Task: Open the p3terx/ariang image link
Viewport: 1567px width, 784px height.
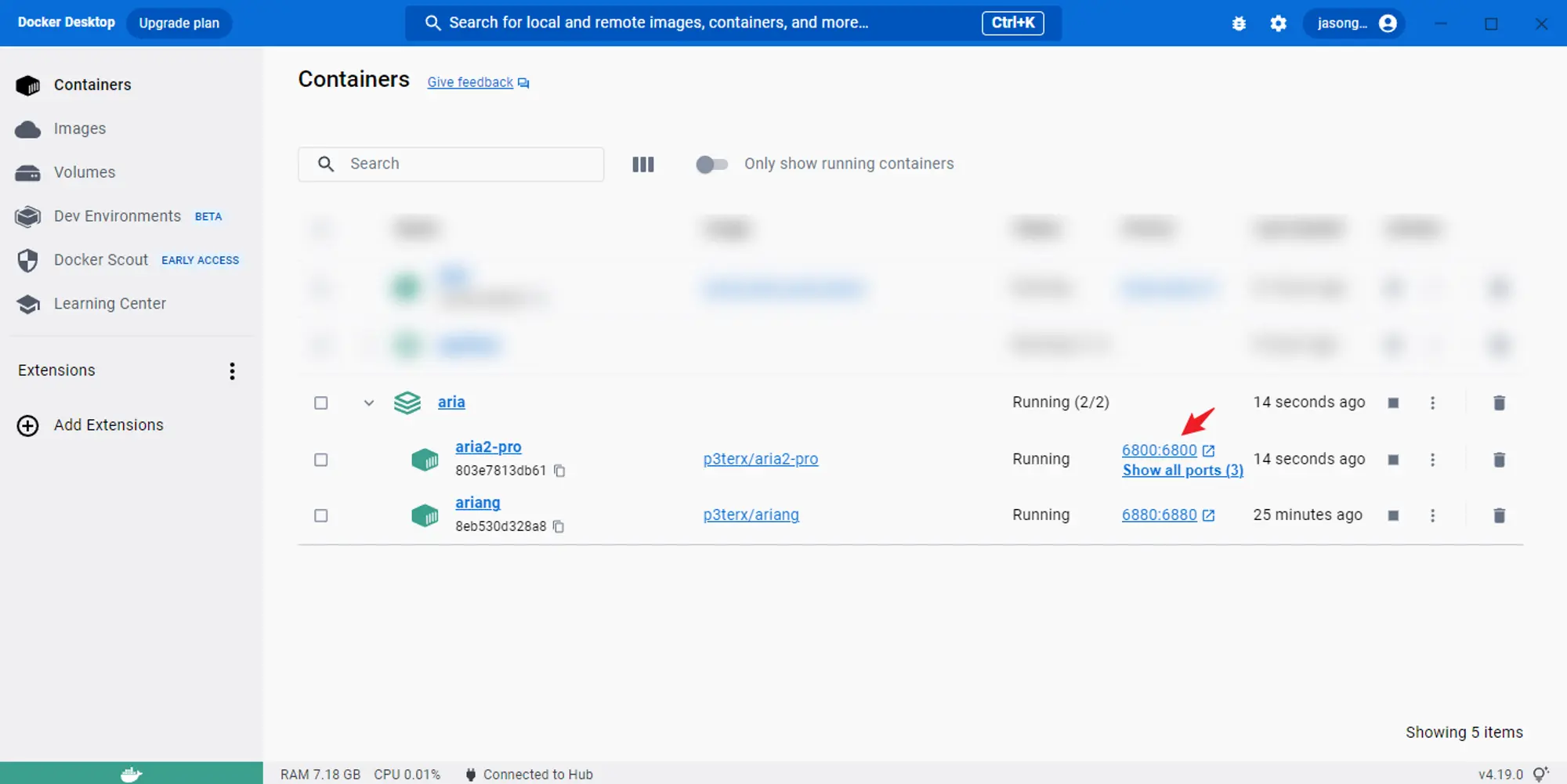Action: [751, 515]
